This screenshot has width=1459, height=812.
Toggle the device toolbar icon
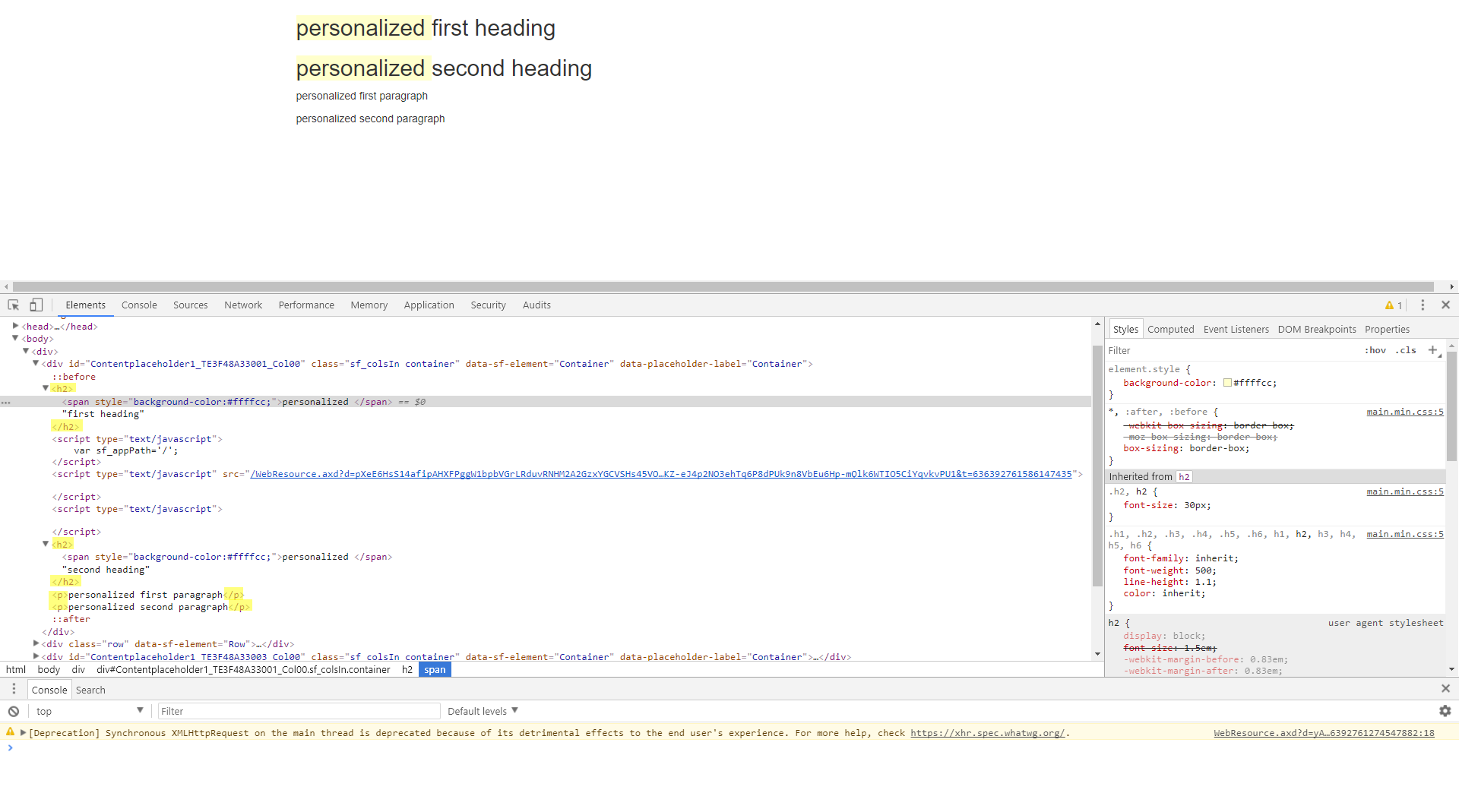36,305
